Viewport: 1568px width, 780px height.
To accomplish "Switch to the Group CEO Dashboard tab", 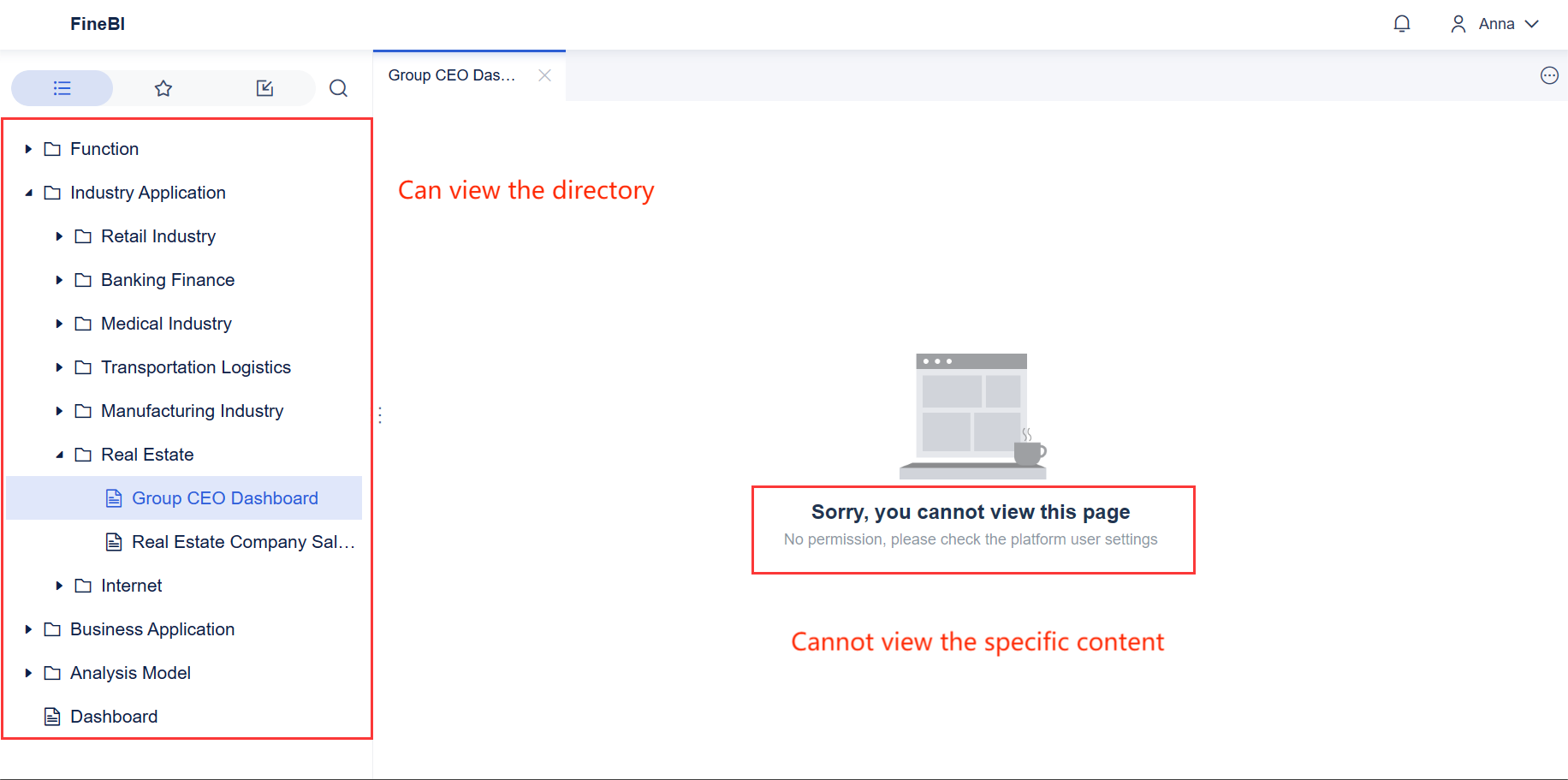I will click(x=451, y=75).
